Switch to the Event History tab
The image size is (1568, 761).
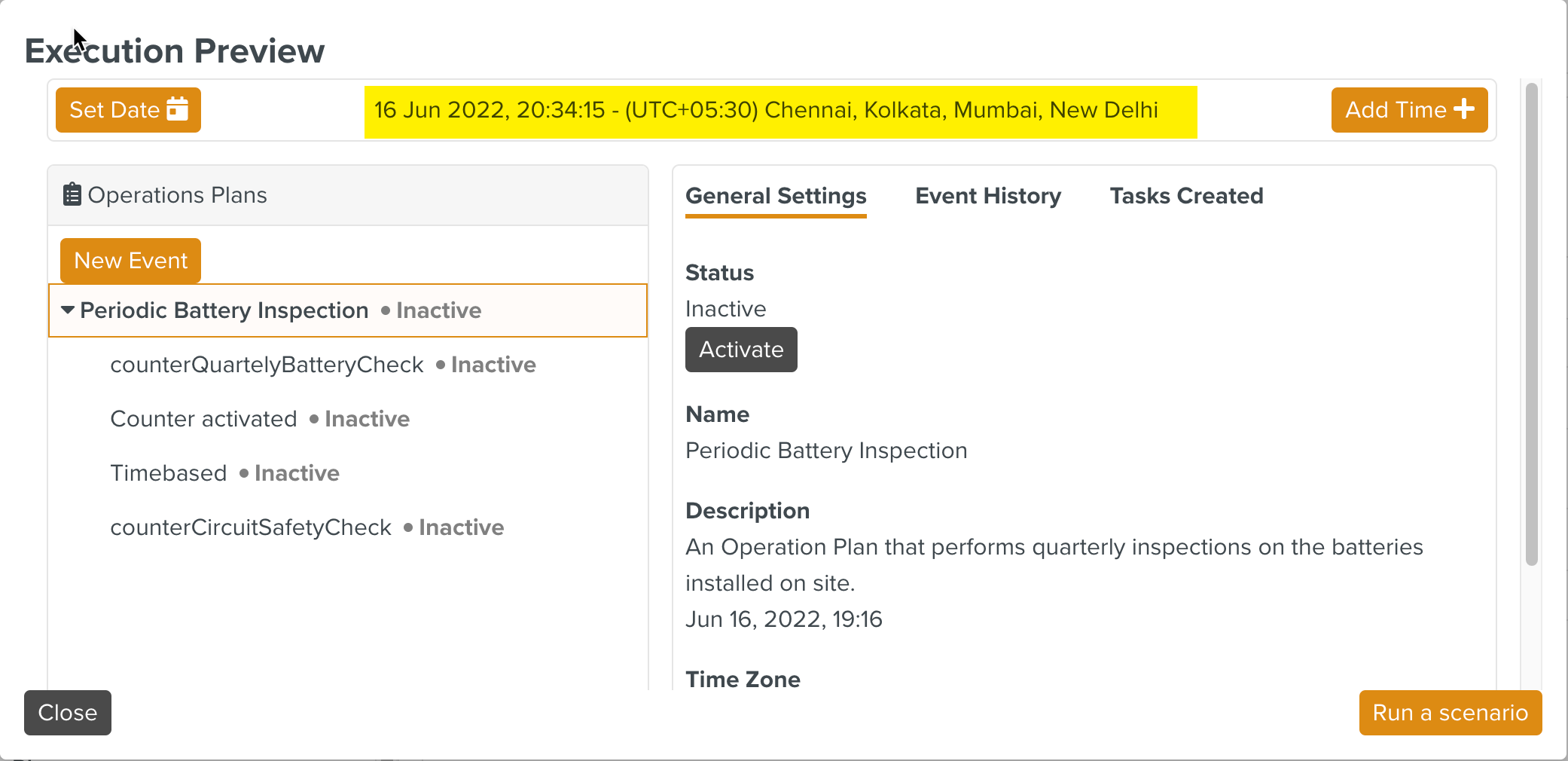pyautogui.click(x=987, y=196)
